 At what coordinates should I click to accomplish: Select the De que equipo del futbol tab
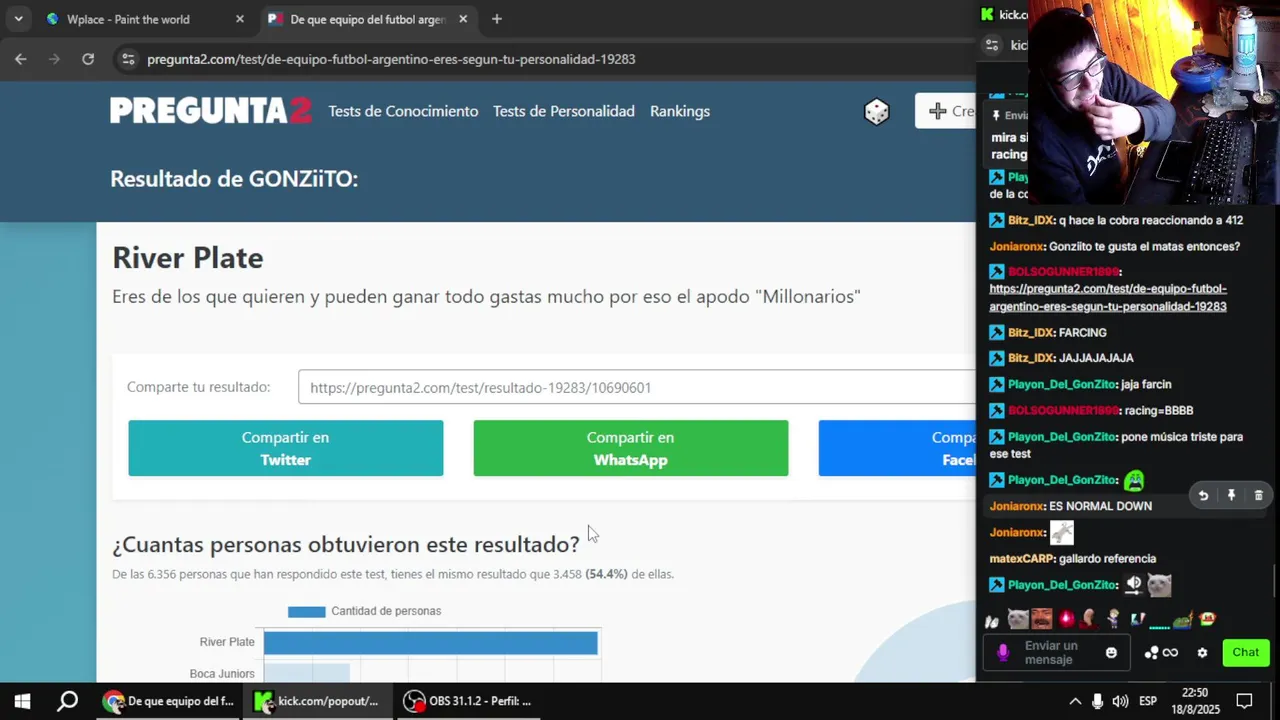pos(369,19)
